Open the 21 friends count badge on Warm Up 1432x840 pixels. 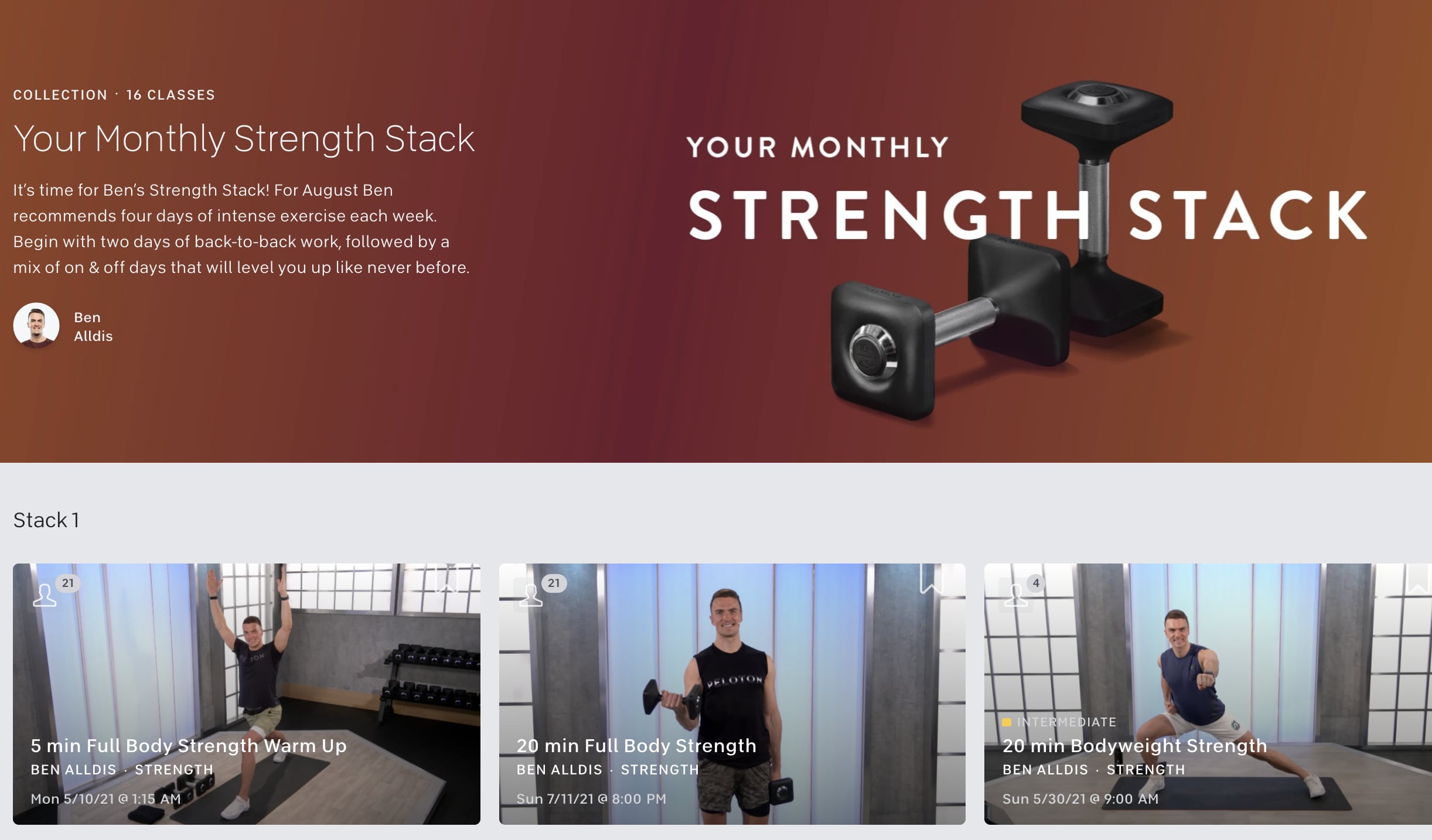[x=68, y=583]
